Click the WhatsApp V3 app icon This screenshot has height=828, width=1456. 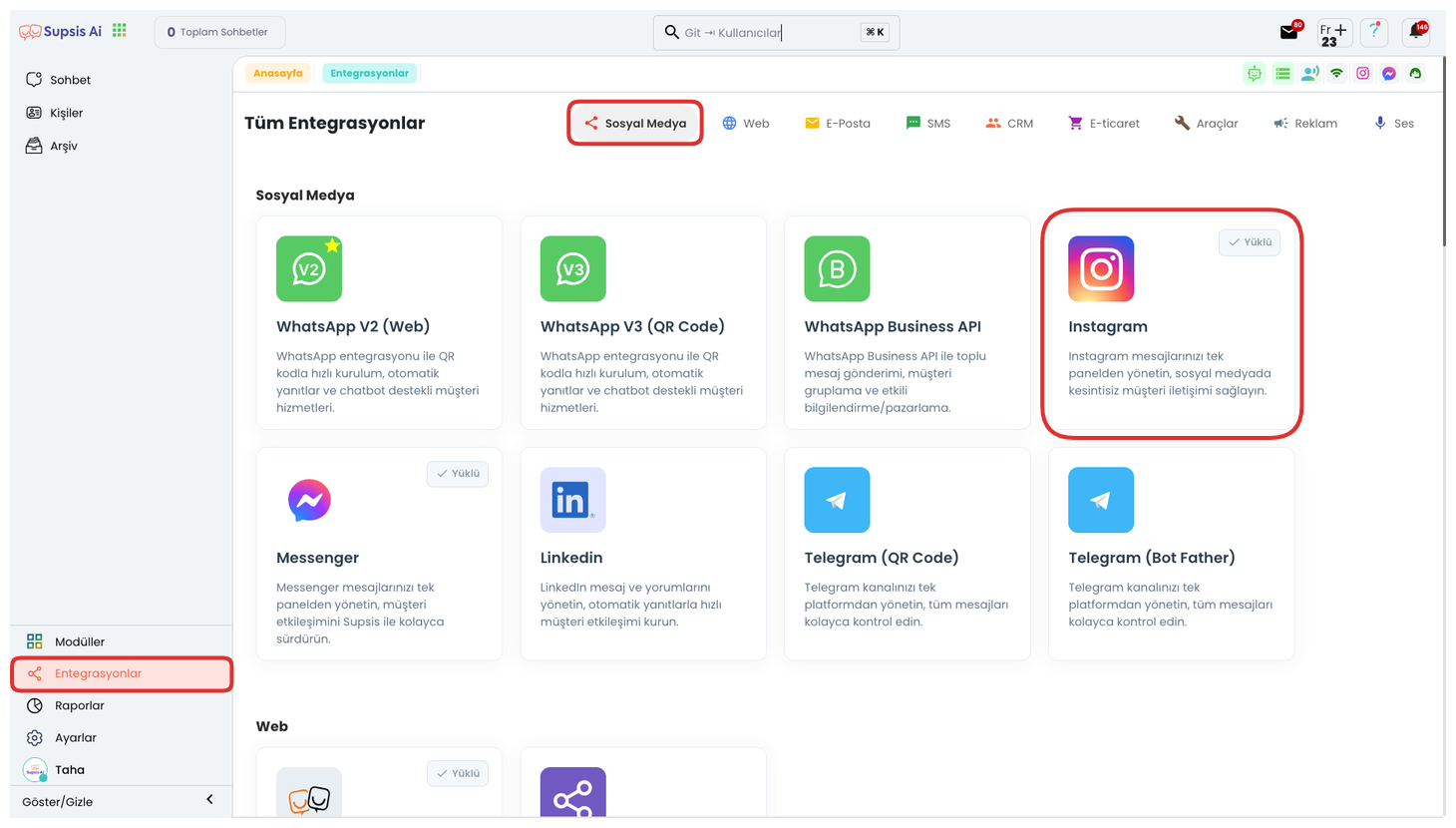pos(573,268)
